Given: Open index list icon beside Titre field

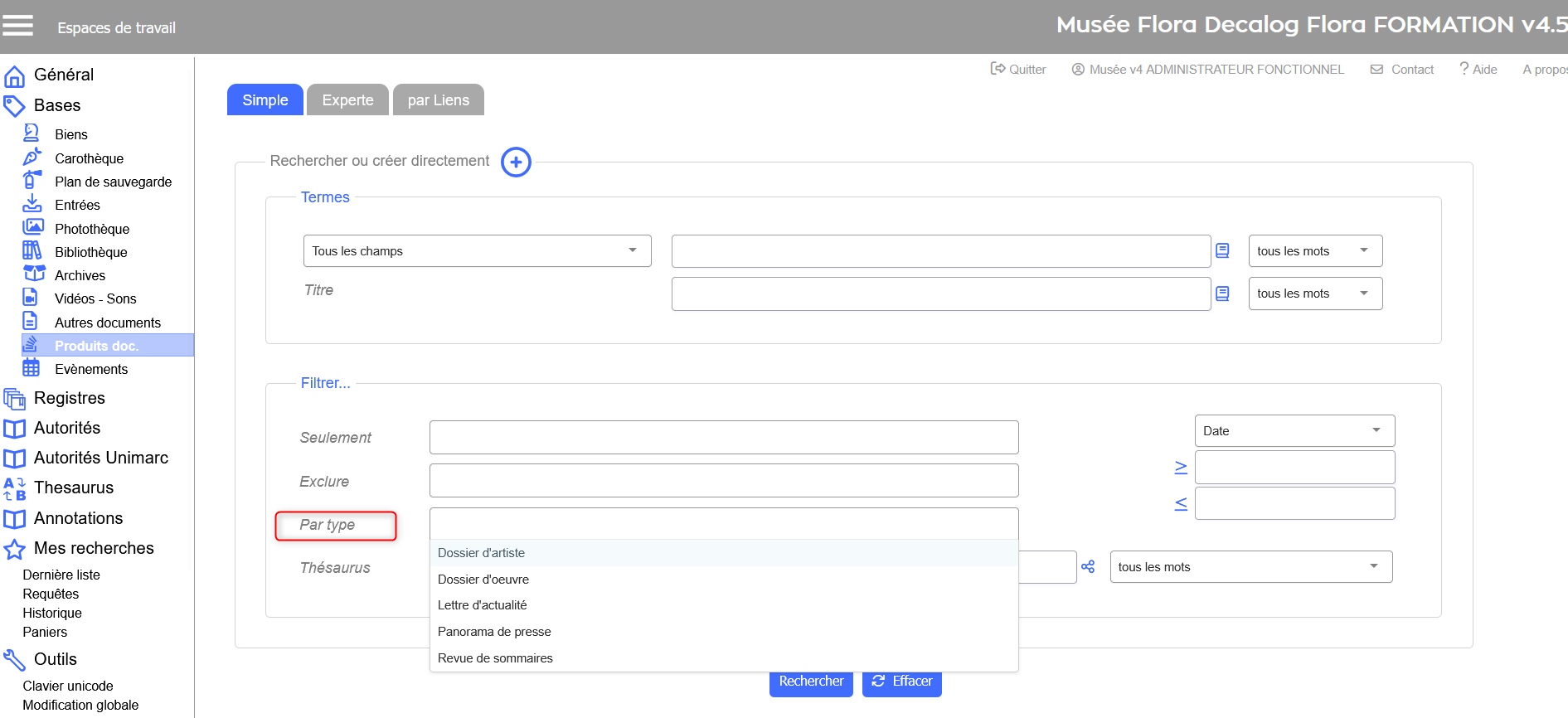Looking at the screenshot, I should point(1222,294).
